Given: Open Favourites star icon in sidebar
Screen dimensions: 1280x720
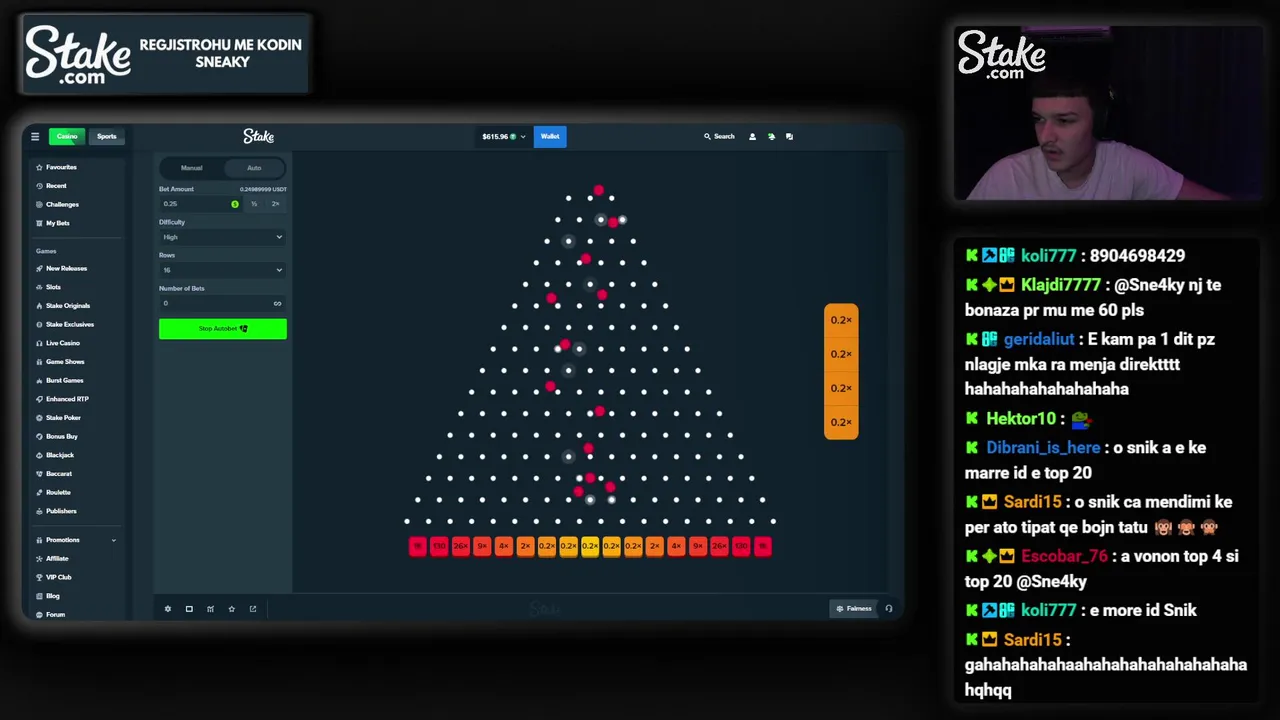Looking at the screenshot, I should [x=39, y=167].
